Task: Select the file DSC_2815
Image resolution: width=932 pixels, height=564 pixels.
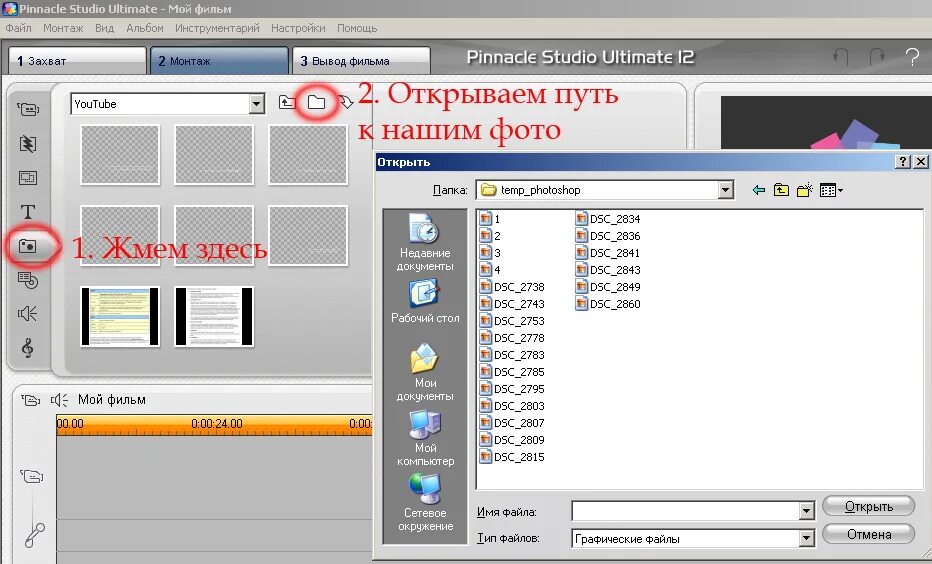Action: [512, 457]
